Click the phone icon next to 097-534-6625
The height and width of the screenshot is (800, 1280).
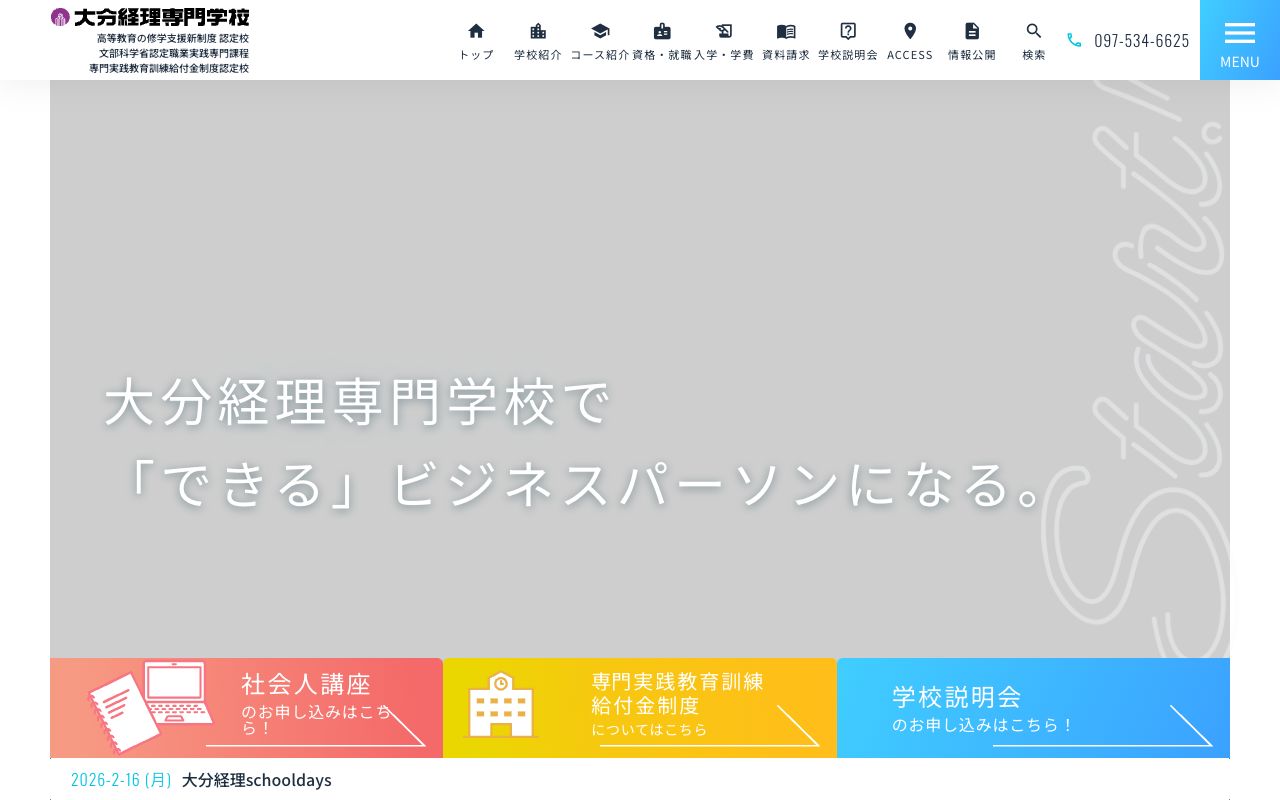1074,40
